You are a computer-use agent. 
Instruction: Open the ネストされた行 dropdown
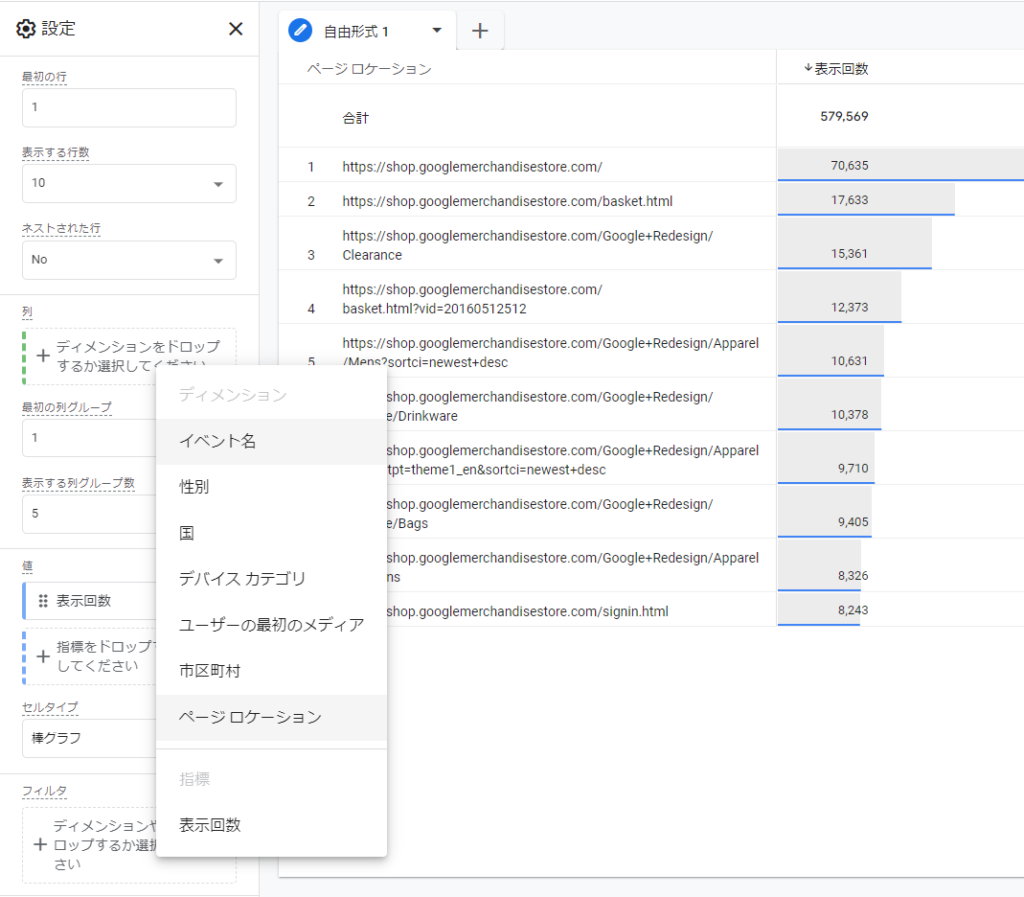pos(129,260)
